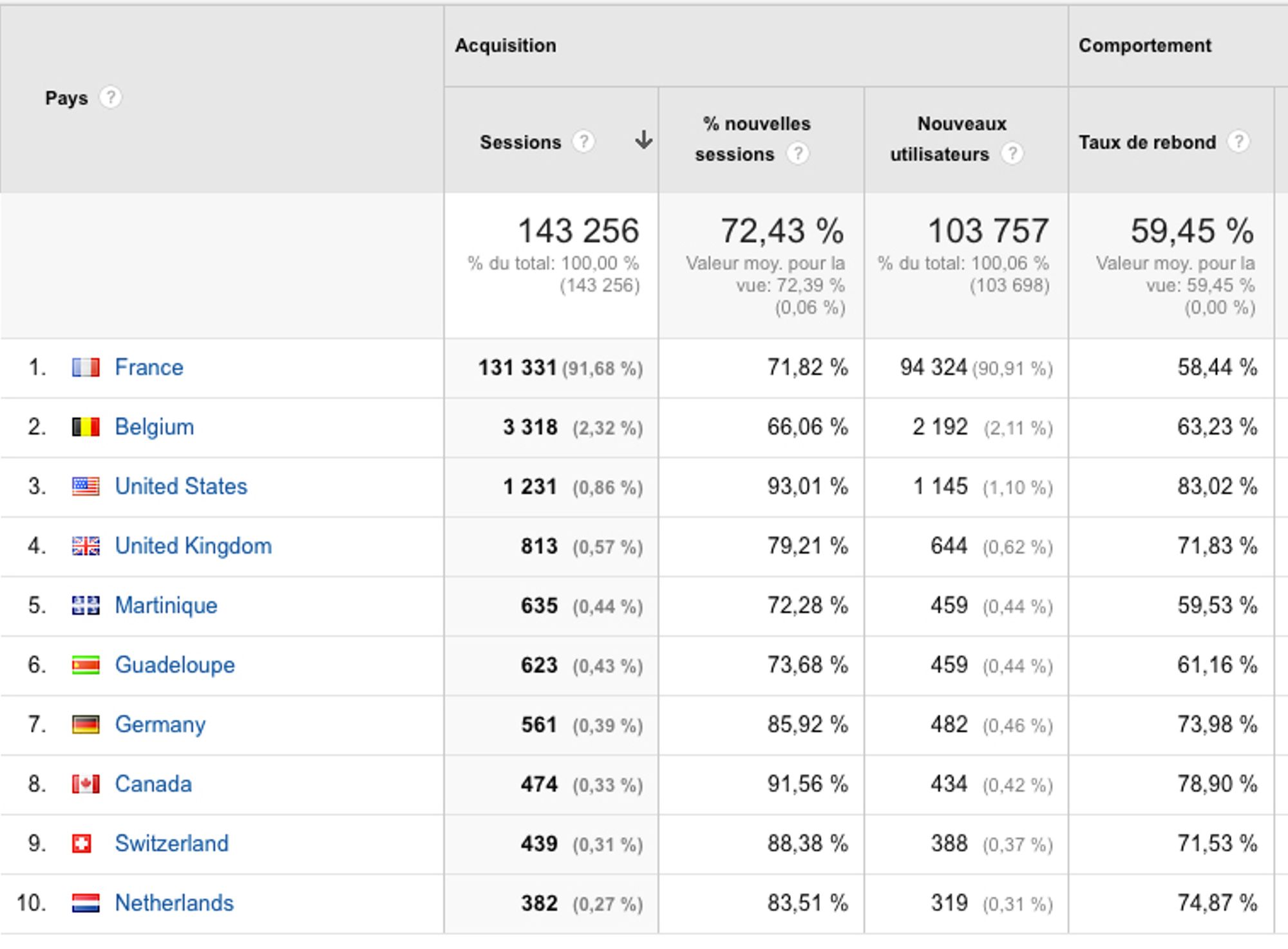The image size is (1288, 949).
Task: Open the United Kingdom link
Action: [x=193, y=546]
